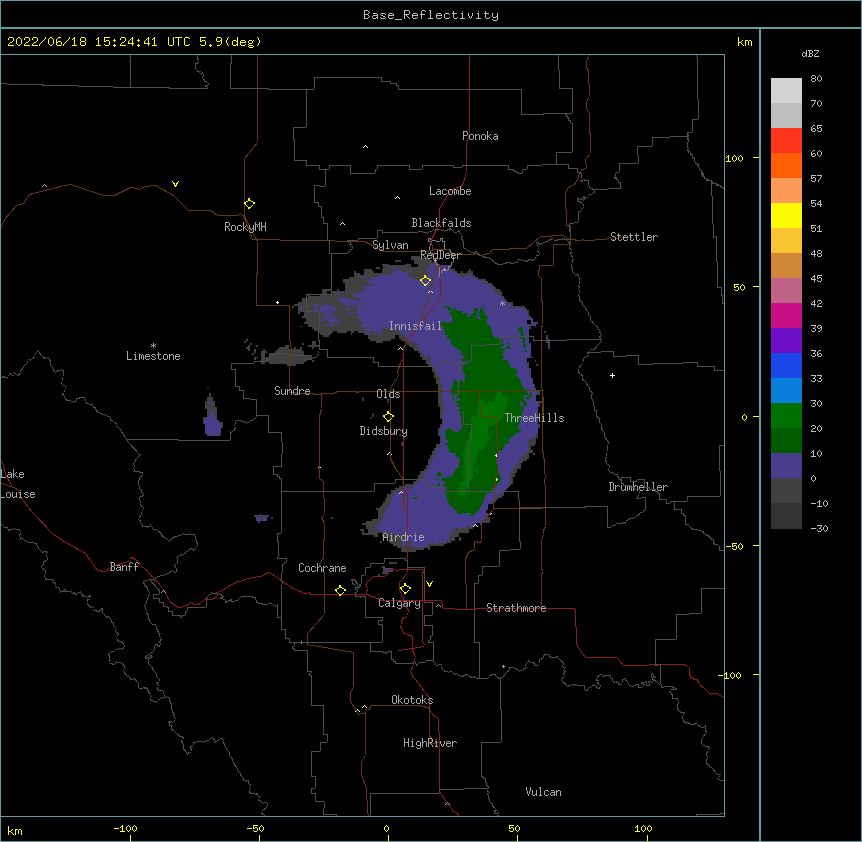The width and height of the screenshot is (862, 842).
Task: Select the green 30 dBZ color swatch
Action: tap(786, 416)
